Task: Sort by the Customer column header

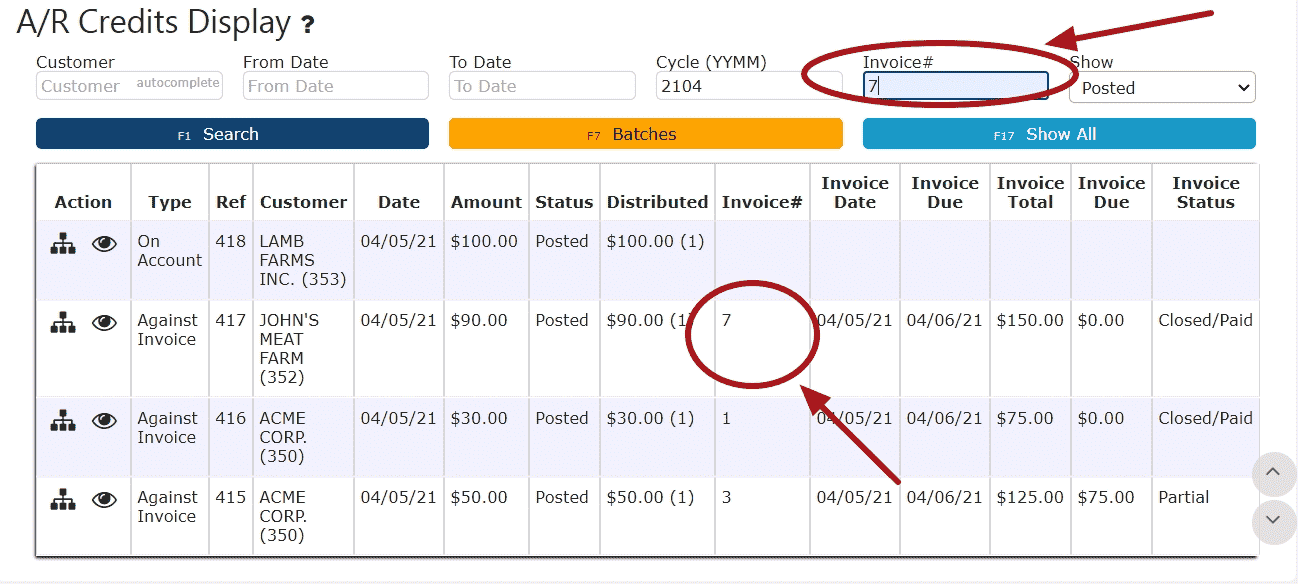Action: click(303, 202)
